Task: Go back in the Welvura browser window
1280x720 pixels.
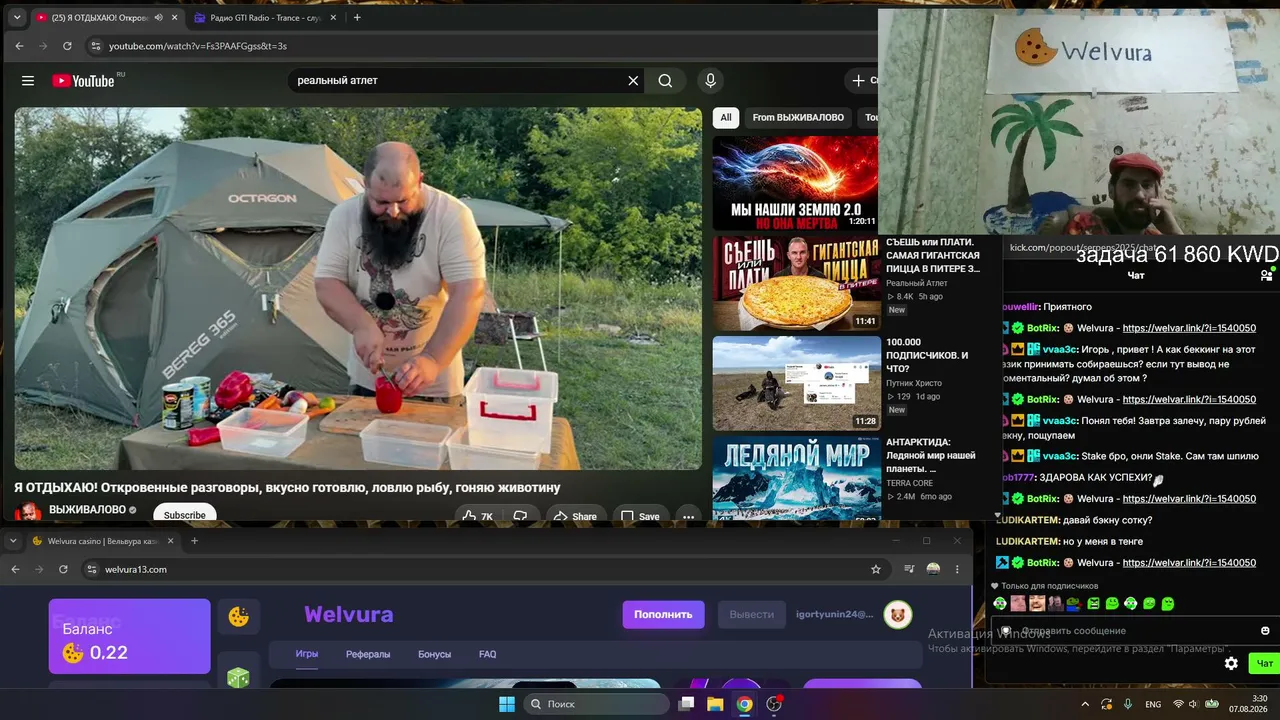Action: pyautogui.click(x=15, y=569)
